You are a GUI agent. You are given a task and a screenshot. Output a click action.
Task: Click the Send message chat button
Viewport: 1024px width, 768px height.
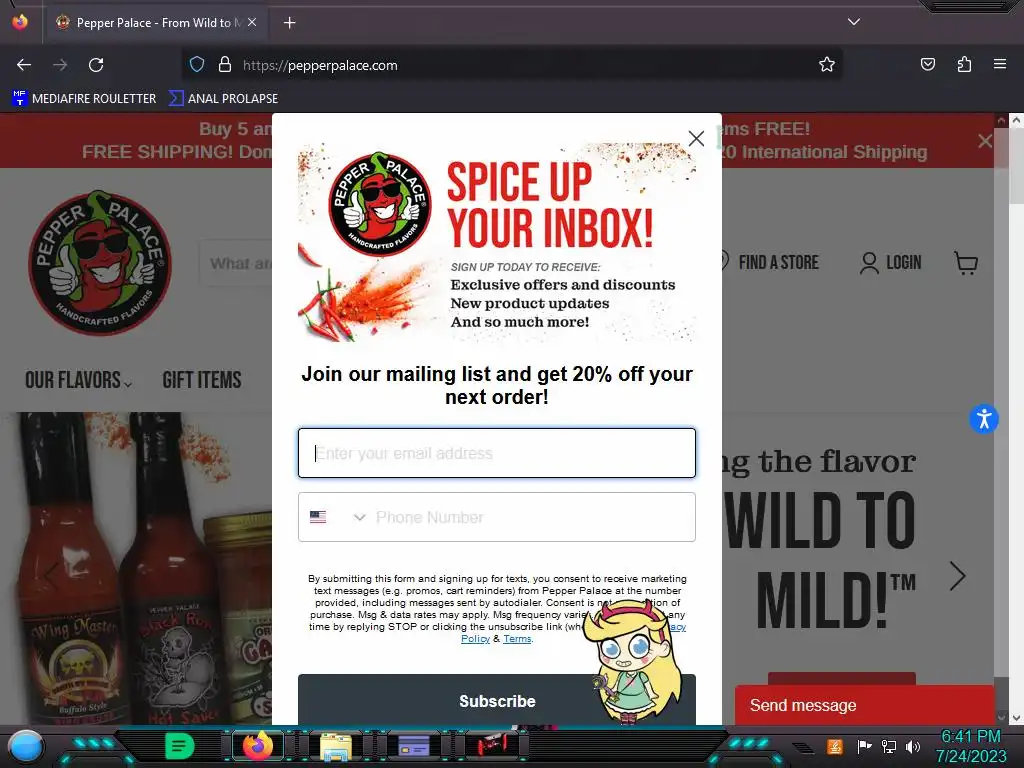(x=865, y=705)
